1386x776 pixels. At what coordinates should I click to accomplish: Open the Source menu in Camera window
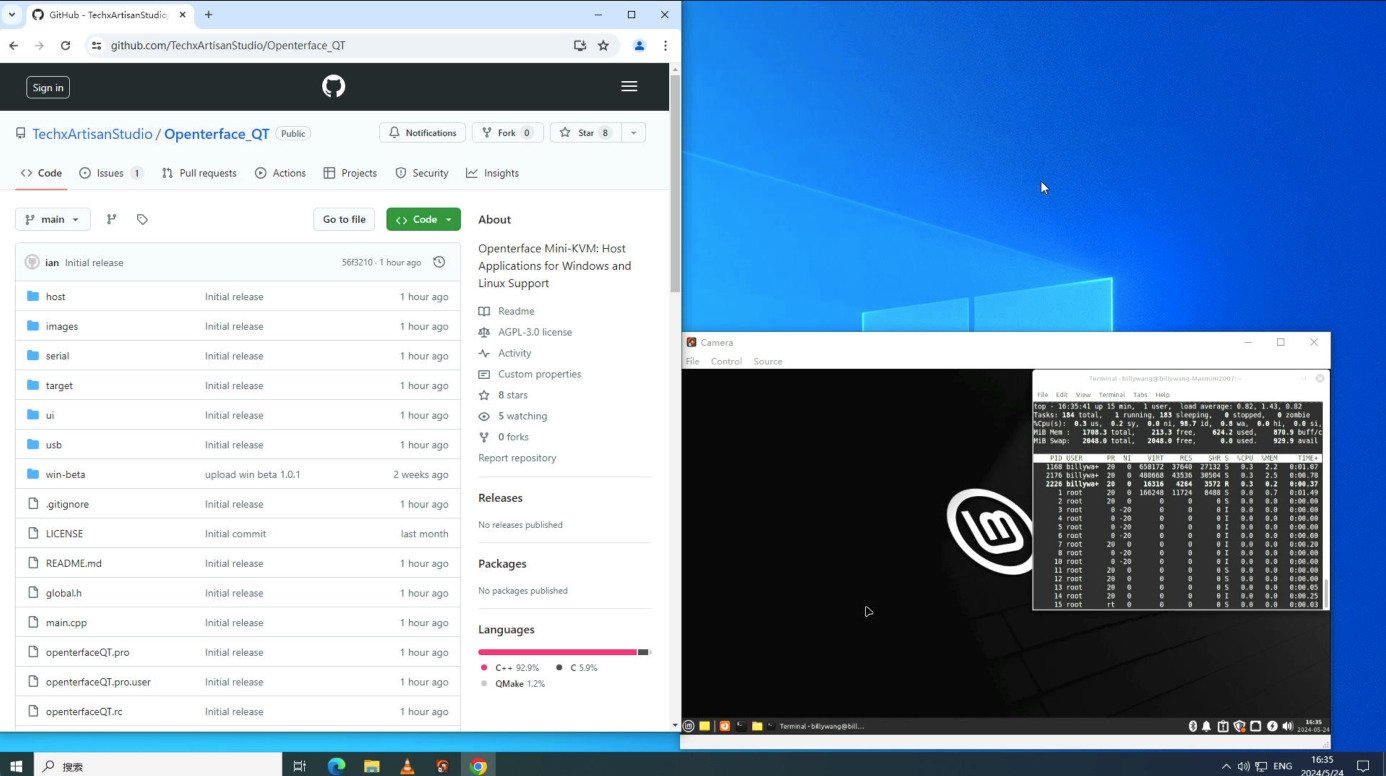pyautogui.click(x=768, y=361)
